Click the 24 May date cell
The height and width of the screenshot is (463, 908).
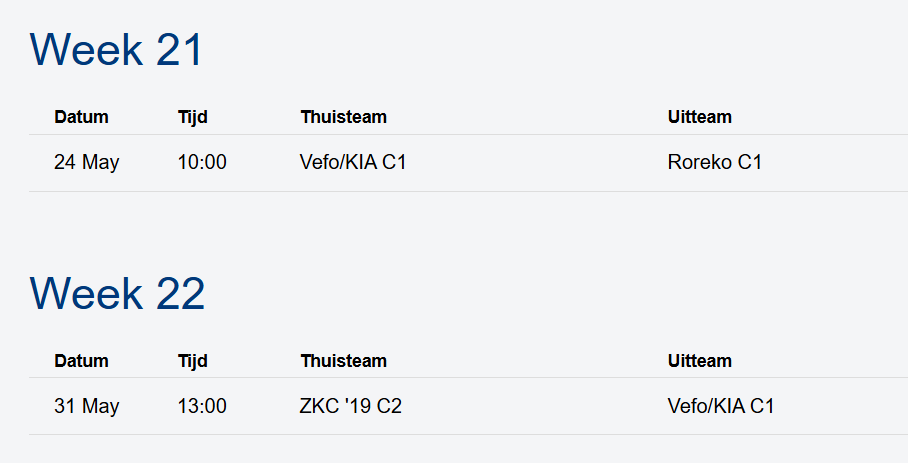pos(87,162)
